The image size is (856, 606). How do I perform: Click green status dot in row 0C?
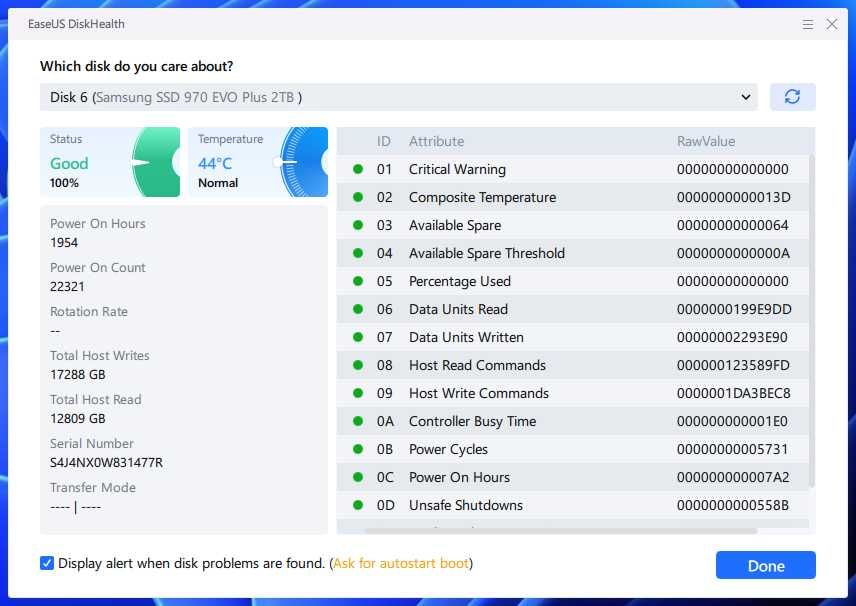click(358, 477)
